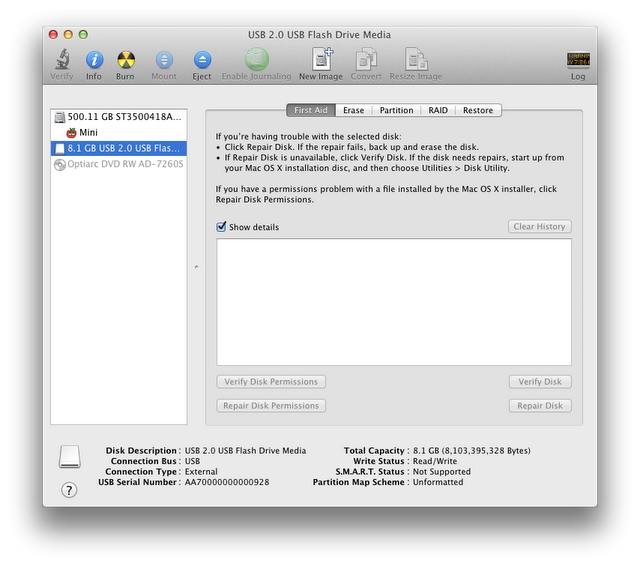Viewport: 640px width, 566px height.
Task: Click Verify Disk Permissions button
Action: coord(271,382)
